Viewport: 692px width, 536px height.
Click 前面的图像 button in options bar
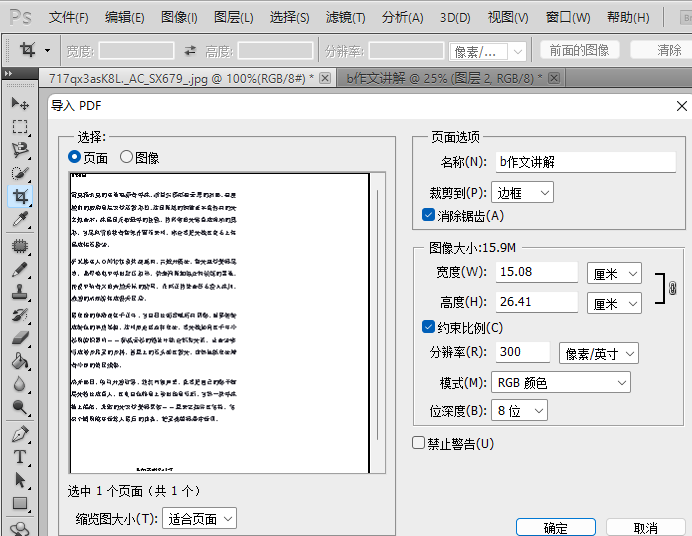[x=579, y=50]
